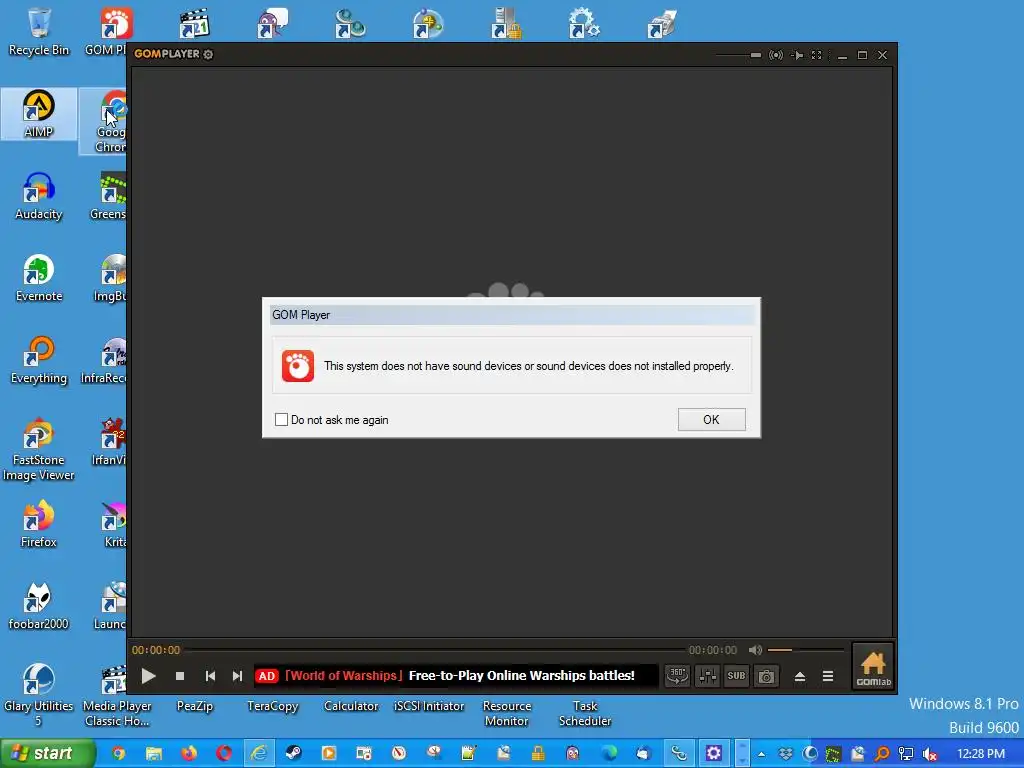Select the Firefox desktop shortcut
Screen dimensions: 1024x768
(x=39, y=524)
